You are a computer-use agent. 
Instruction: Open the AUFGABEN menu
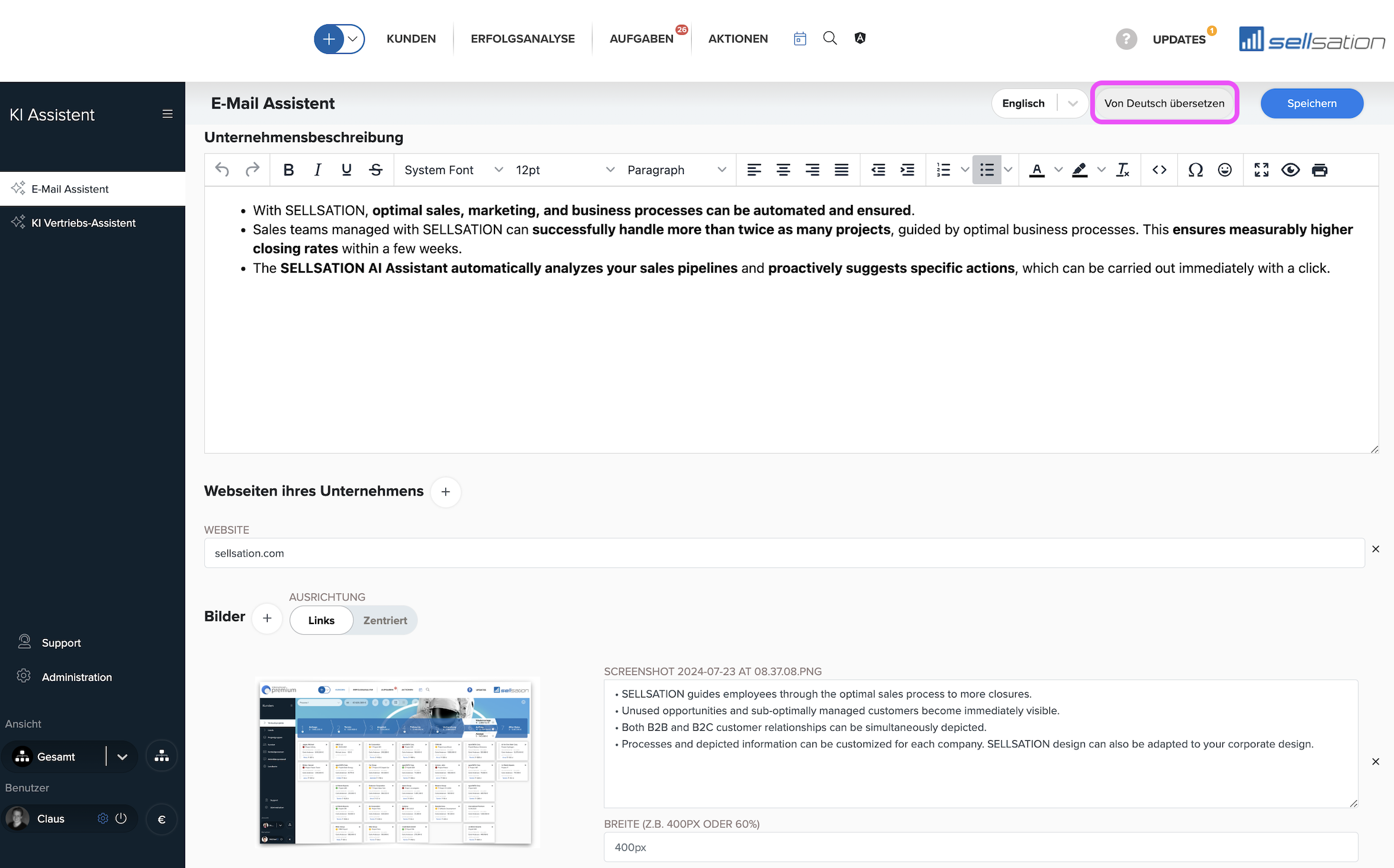pos(641,38)
